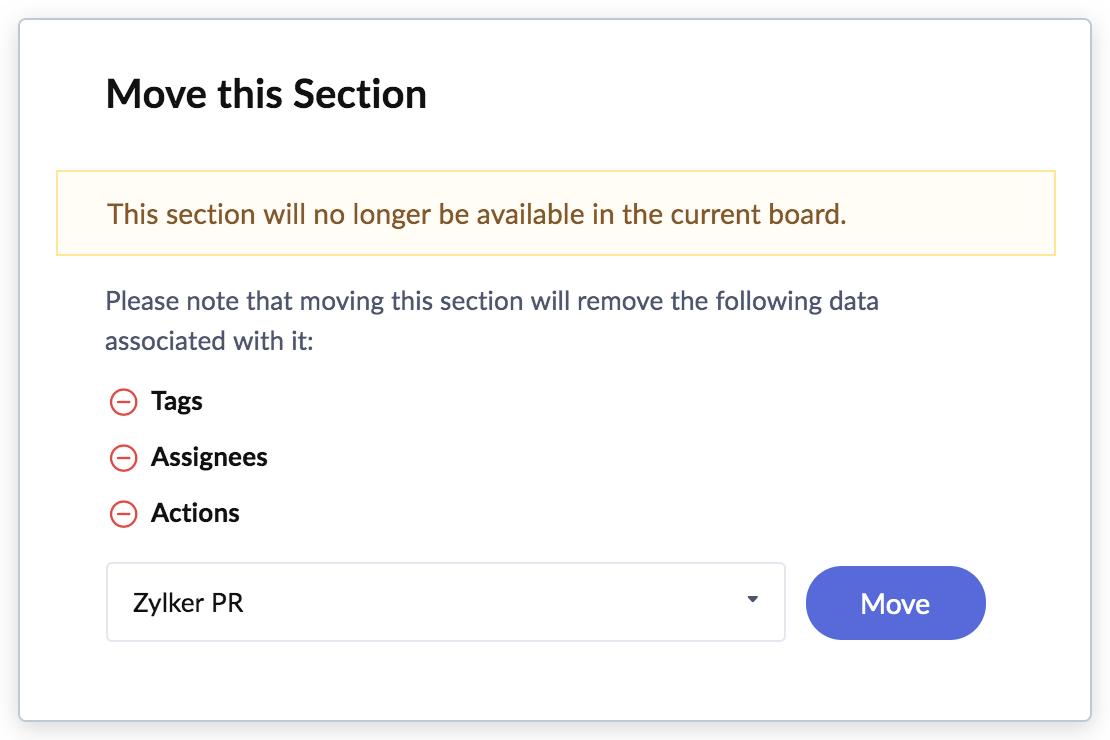The height and width of the screenshot is (740, 1110).
Task: Click the "associated with it:" text line
Action: (x=209, y=341)
